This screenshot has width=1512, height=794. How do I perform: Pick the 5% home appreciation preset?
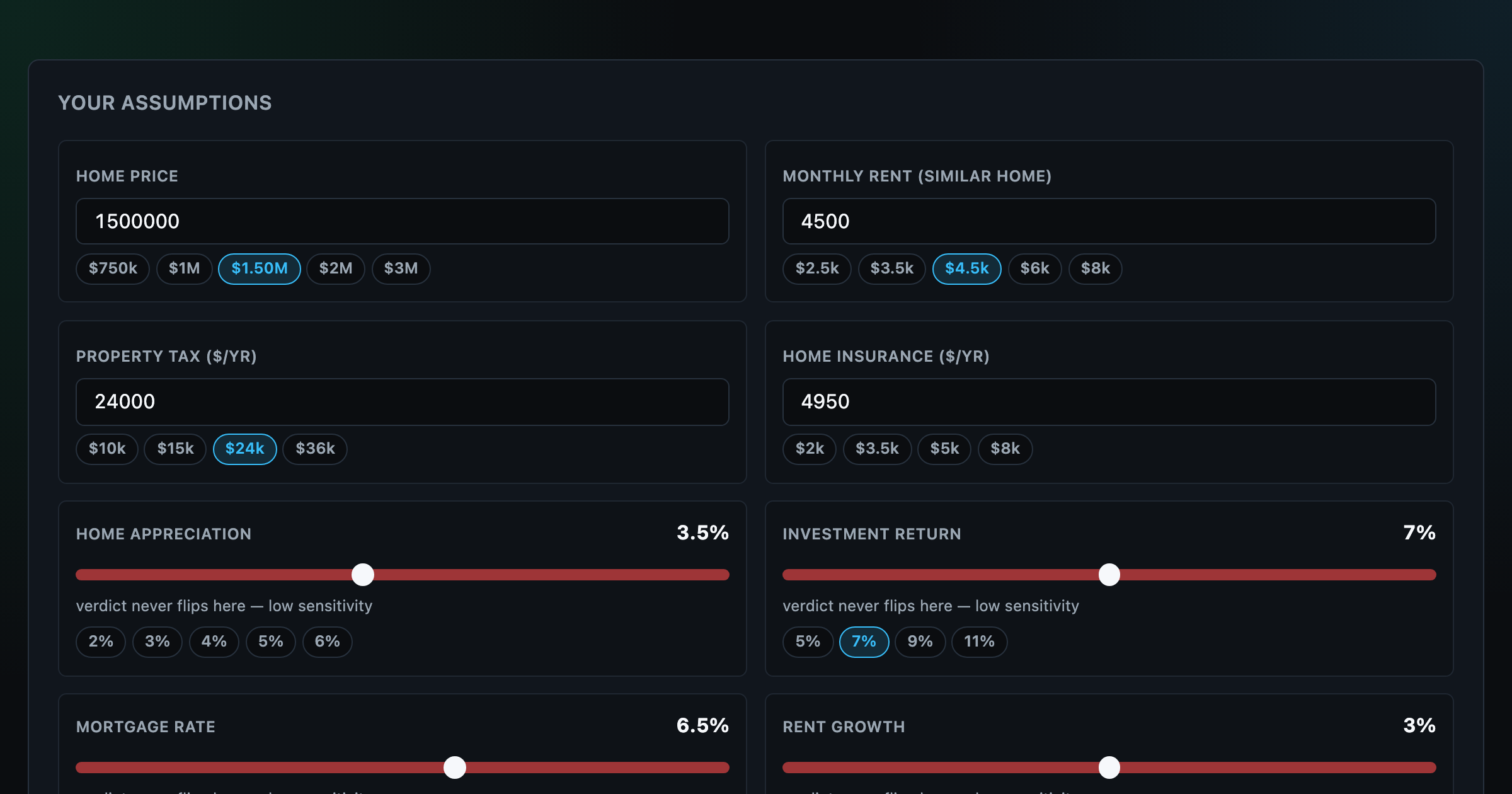pos(271,642)
